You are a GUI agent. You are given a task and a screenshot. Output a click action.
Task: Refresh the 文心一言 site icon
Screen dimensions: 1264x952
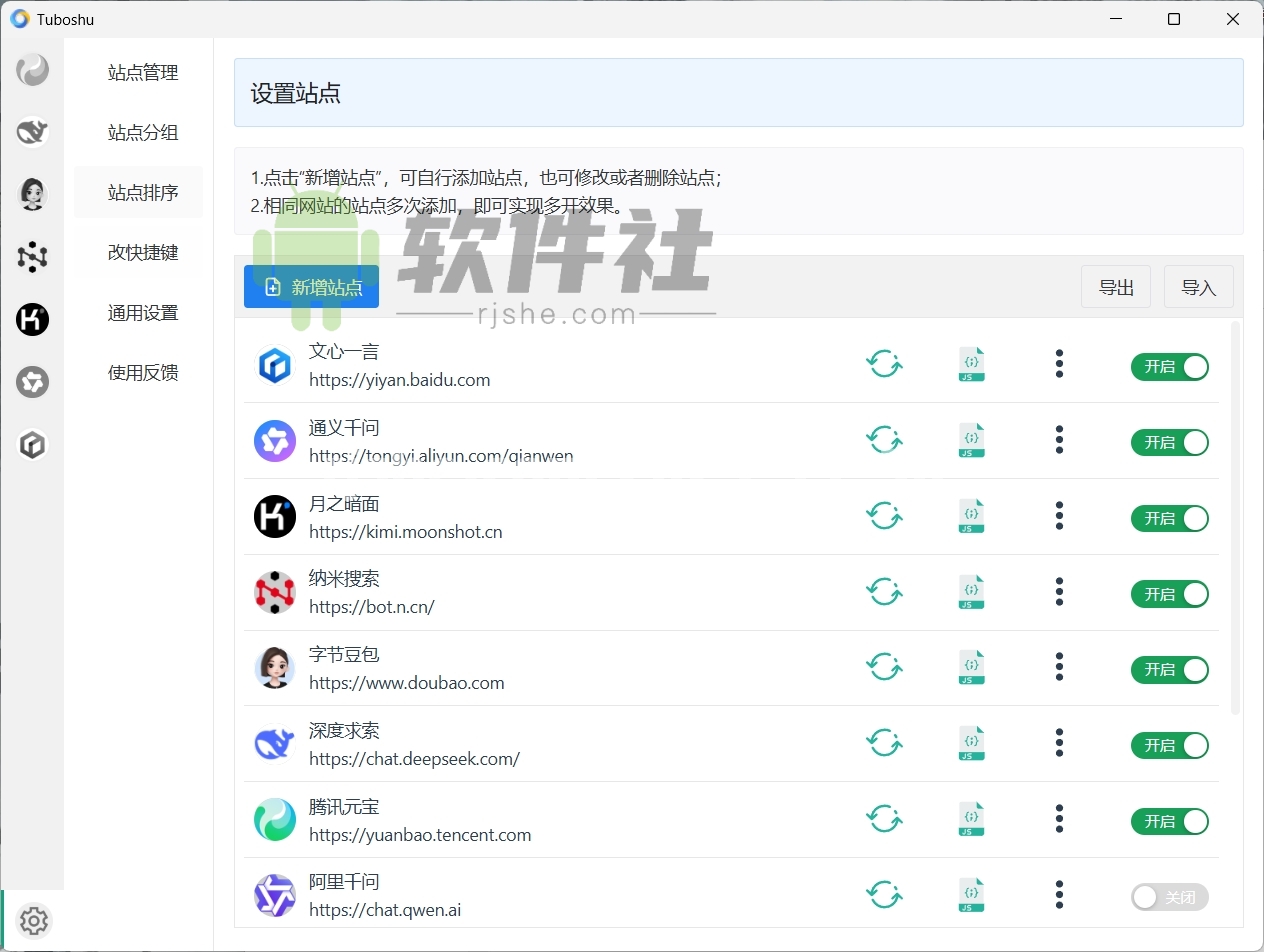coord(884,364)
